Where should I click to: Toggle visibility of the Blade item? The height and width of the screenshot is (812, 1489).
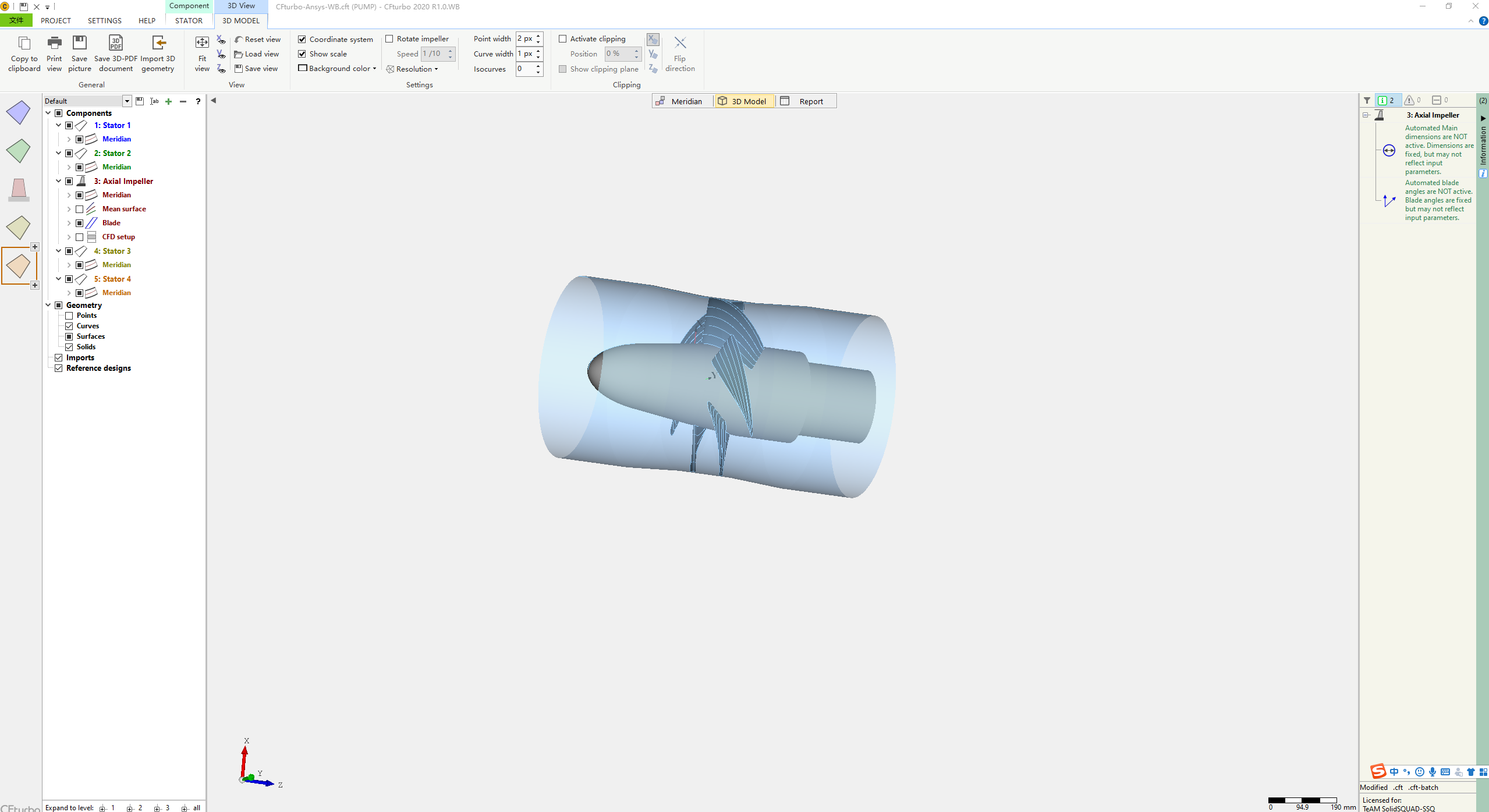pos(80,222)
